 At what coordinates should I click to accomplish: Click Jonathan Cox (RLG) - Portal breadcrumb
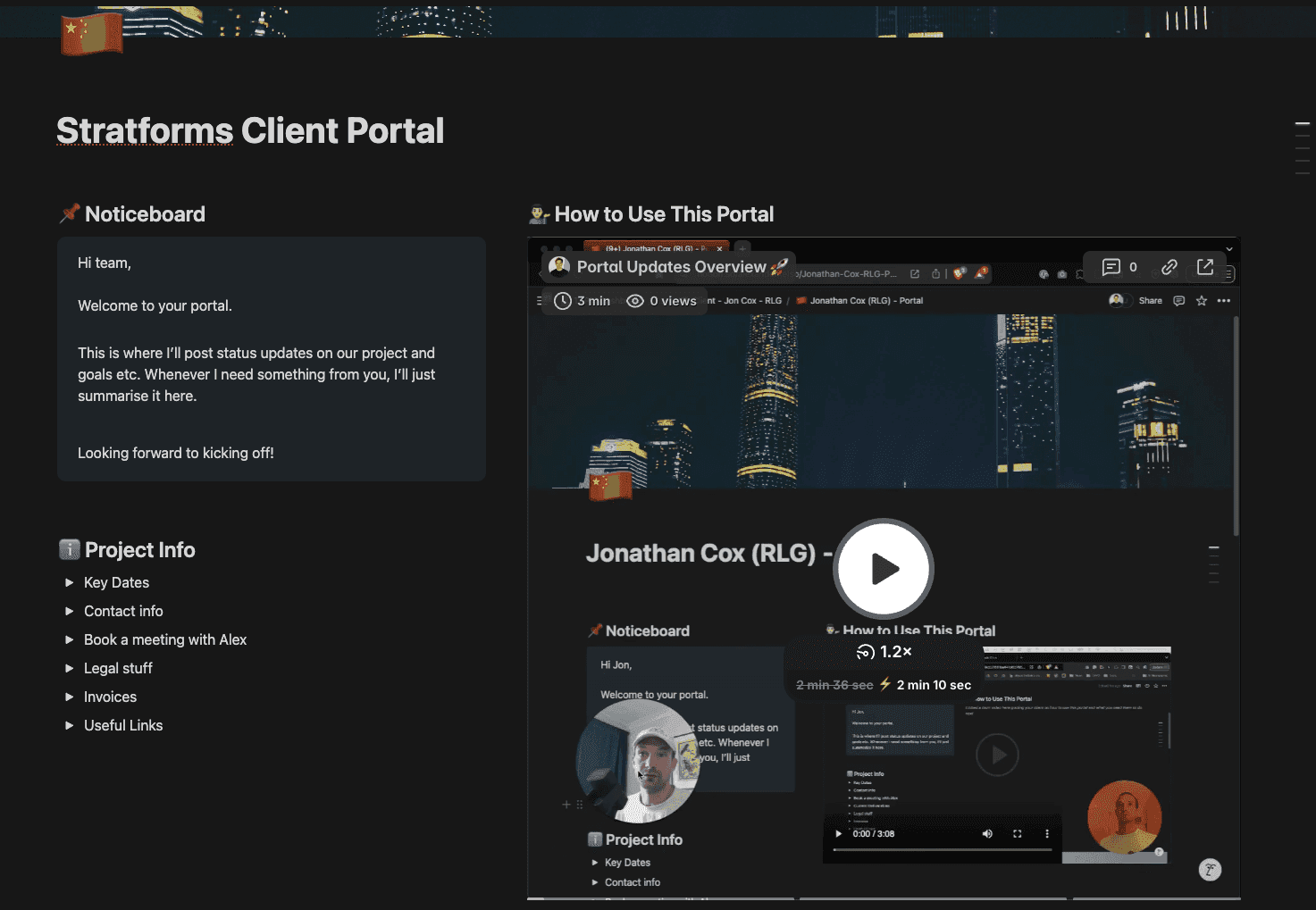[x=859, y=301]
